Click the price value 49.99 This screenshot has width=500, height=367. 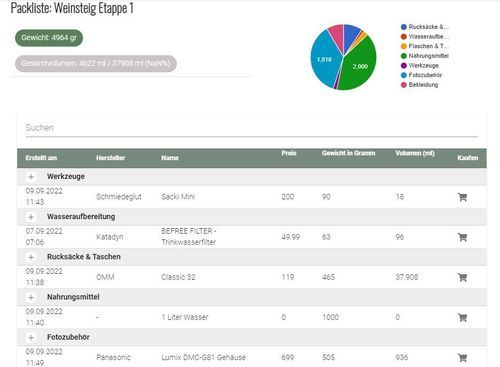pos(291,237)
